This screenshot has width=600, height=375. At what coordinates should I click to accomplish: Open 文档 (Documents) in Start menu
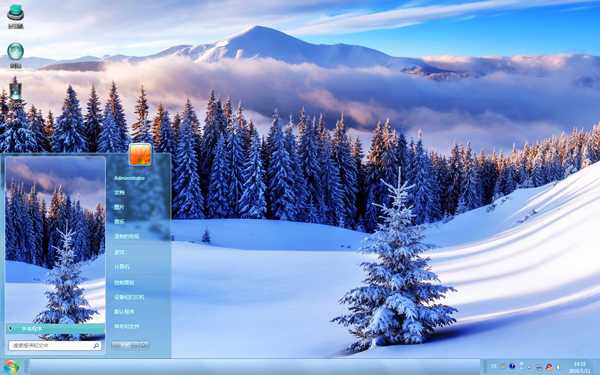coord(119,192)
